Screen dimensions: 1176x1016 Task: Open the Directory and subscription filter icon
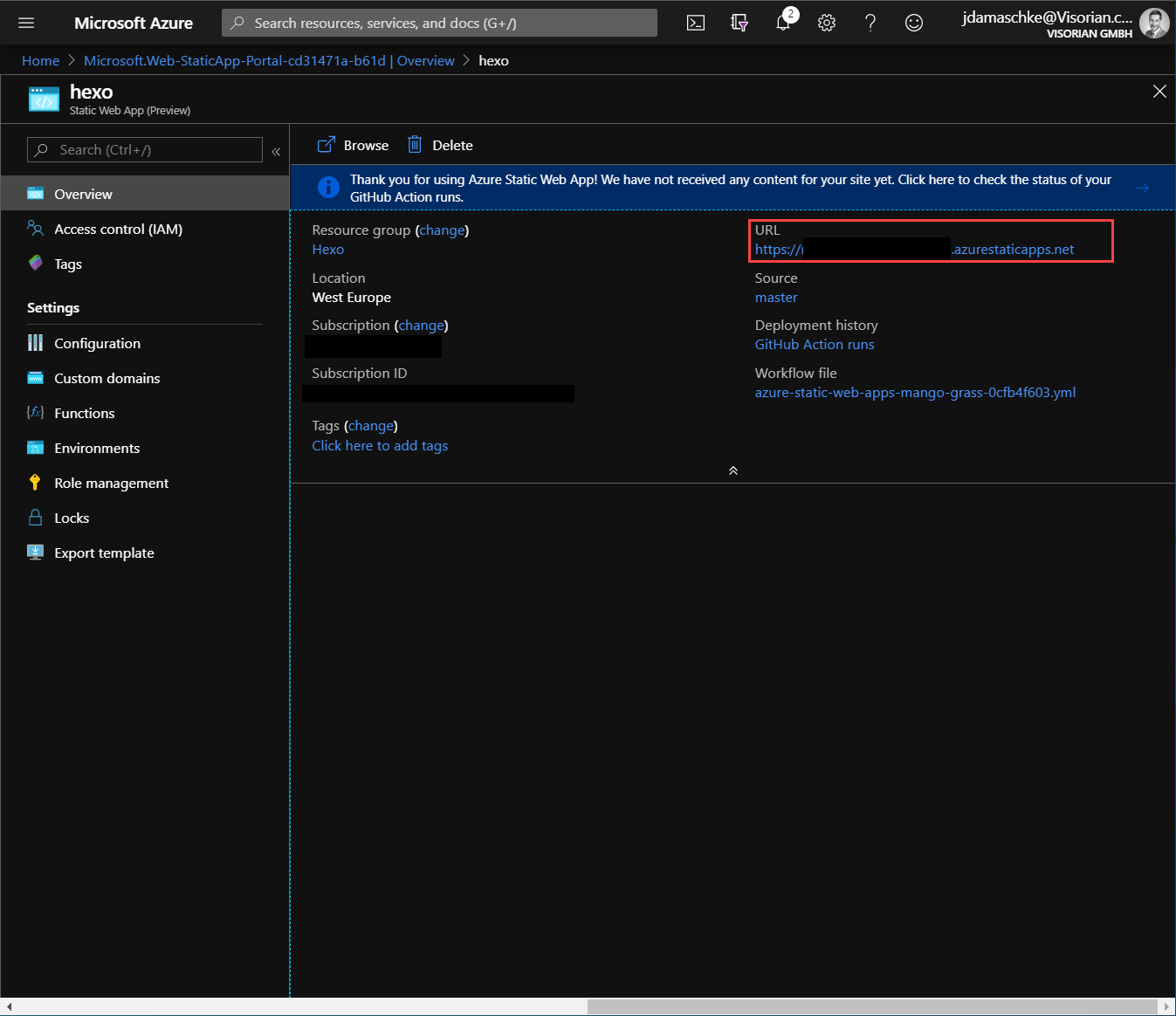pyautogui.click(x=739, y=23)
